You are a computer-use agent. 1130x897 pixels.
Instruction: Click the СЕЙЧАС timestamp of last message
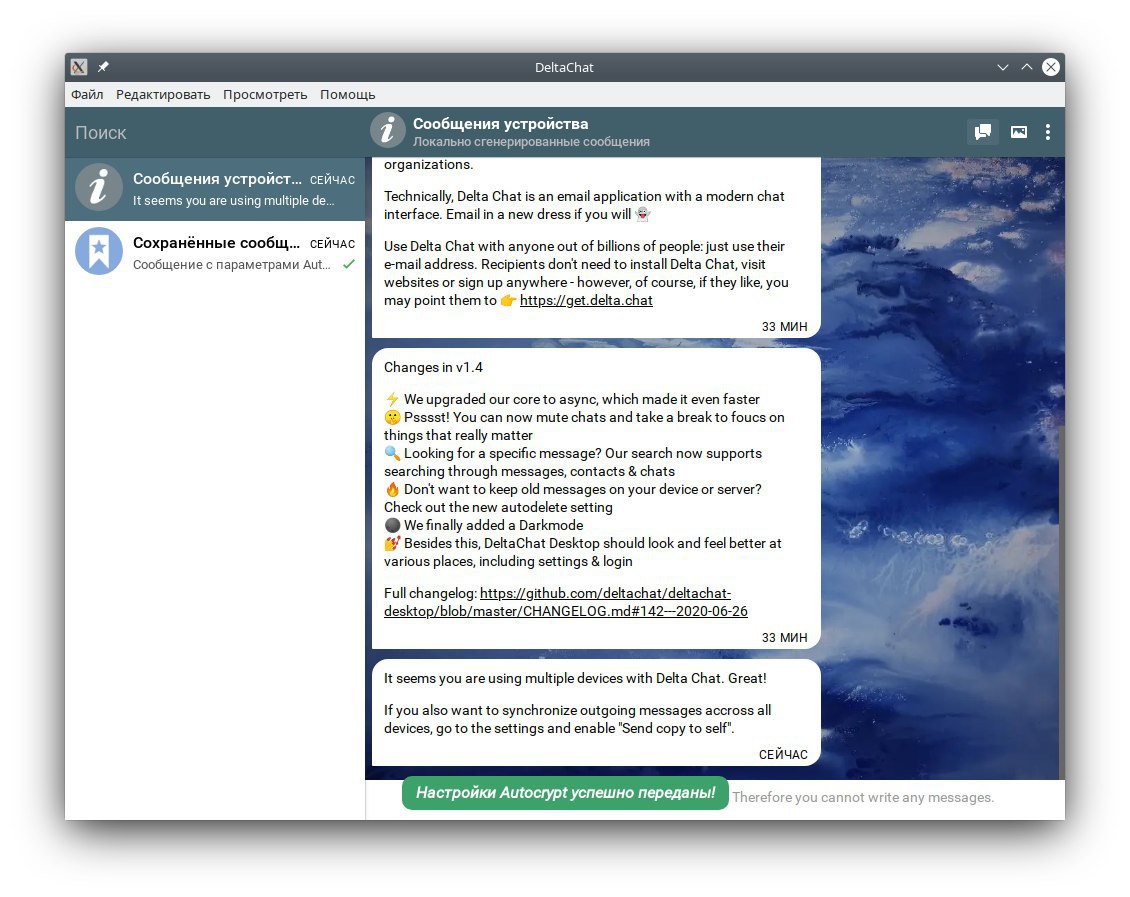coord(783,754)
